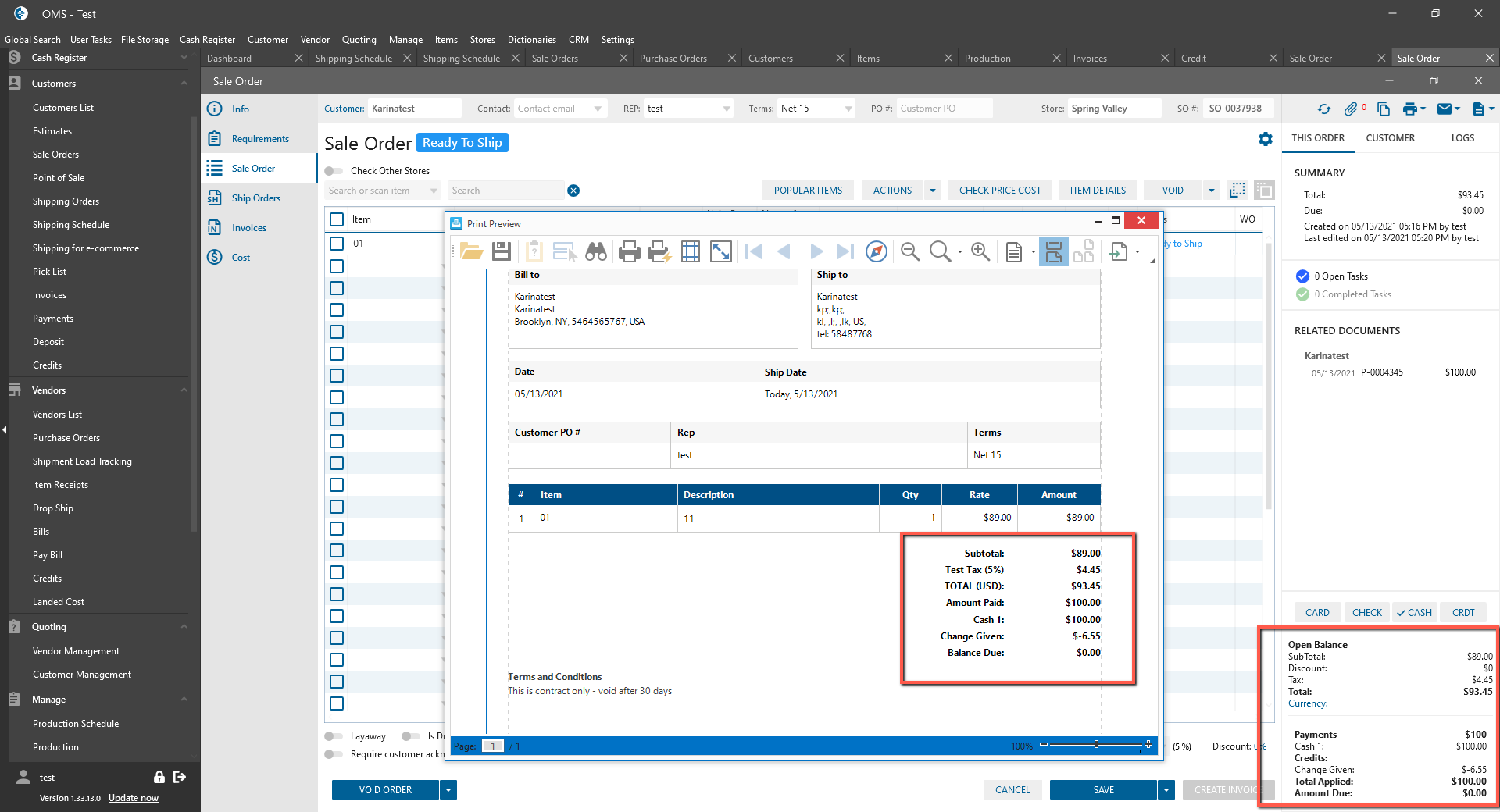Expand the REP dropdown
1500x812 pixels.
727,109
